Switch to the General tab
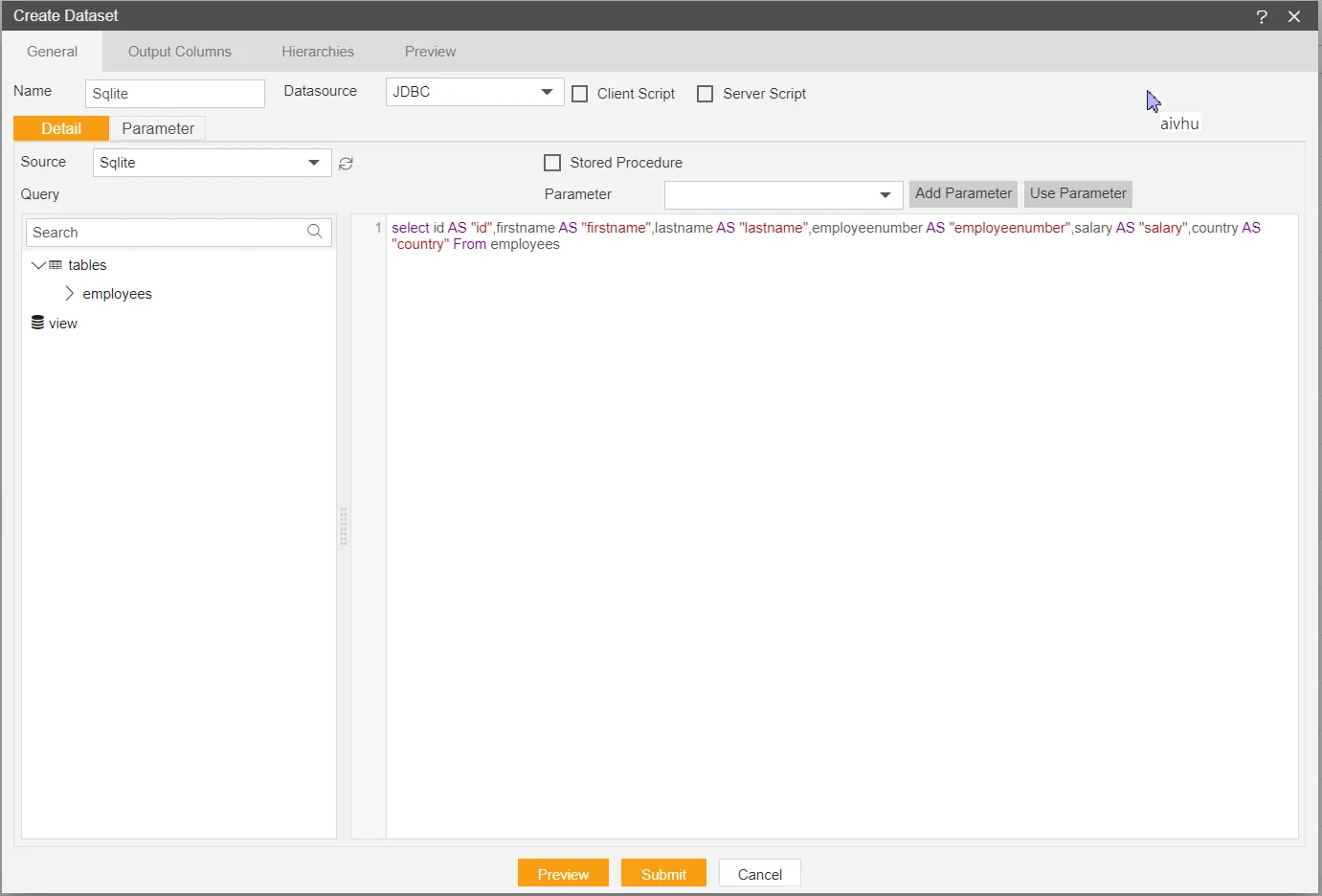The image size is (1322, 896). tap(53, 52)
